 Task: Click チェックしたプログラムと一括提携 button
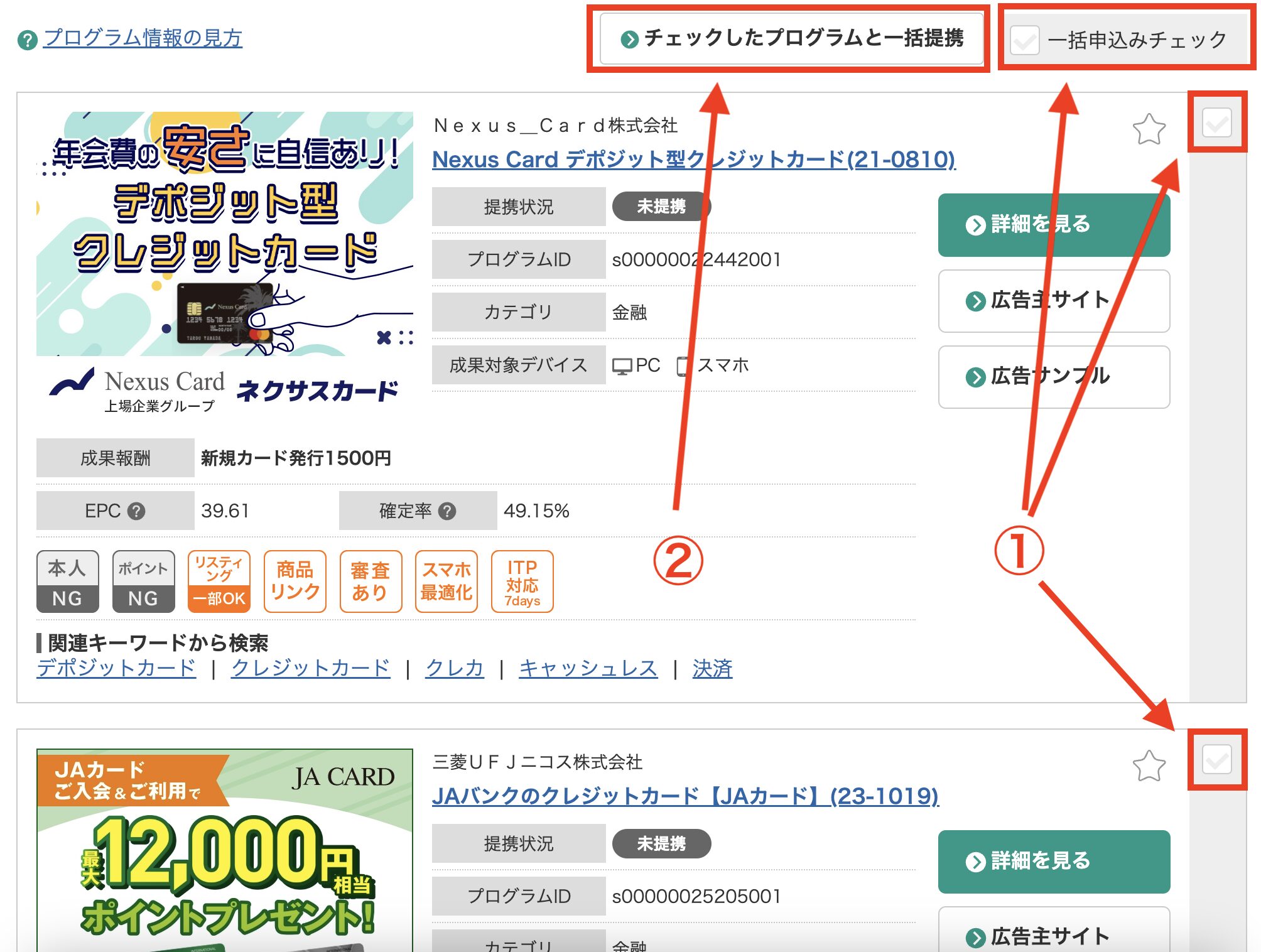pyautogui.click(x=791, y=38)
